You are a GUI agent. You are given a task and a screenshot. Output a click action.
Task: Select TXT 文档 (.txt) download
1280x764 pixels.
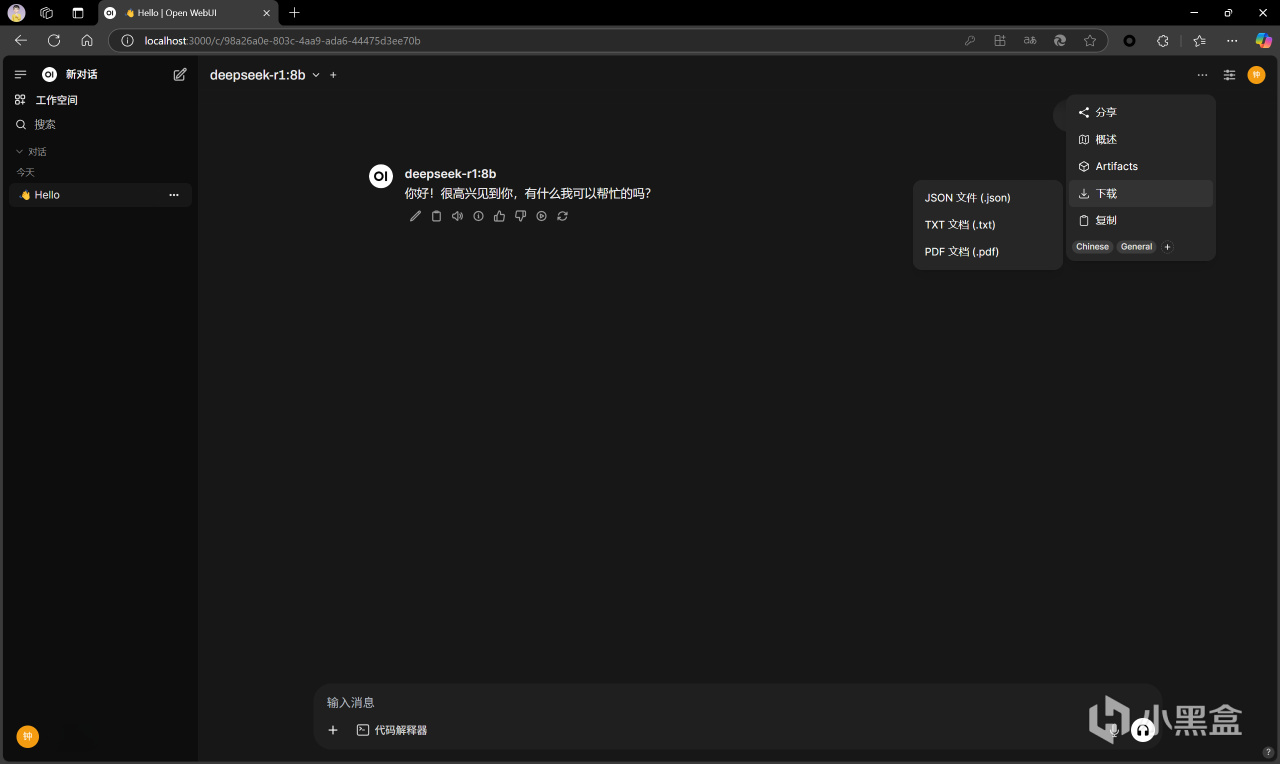point(988,225)
